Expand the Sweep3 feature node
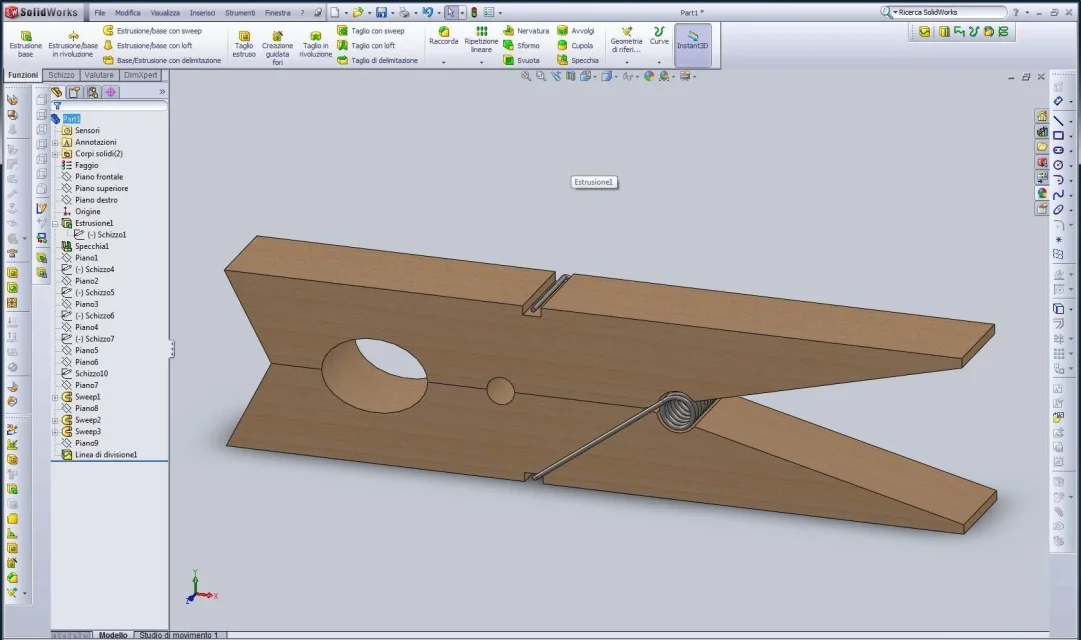 (55, 432)
